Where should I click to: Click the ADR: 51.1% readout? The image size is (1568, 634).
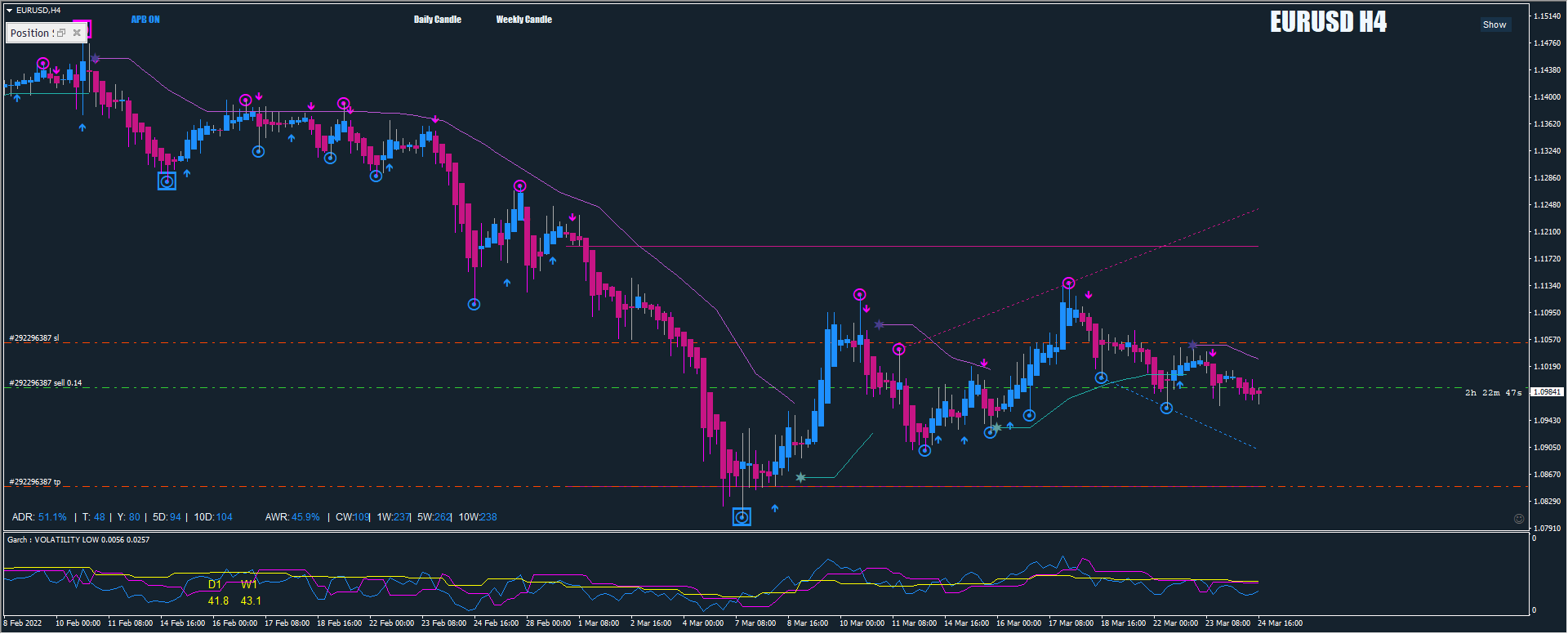[x=39, y=517]
